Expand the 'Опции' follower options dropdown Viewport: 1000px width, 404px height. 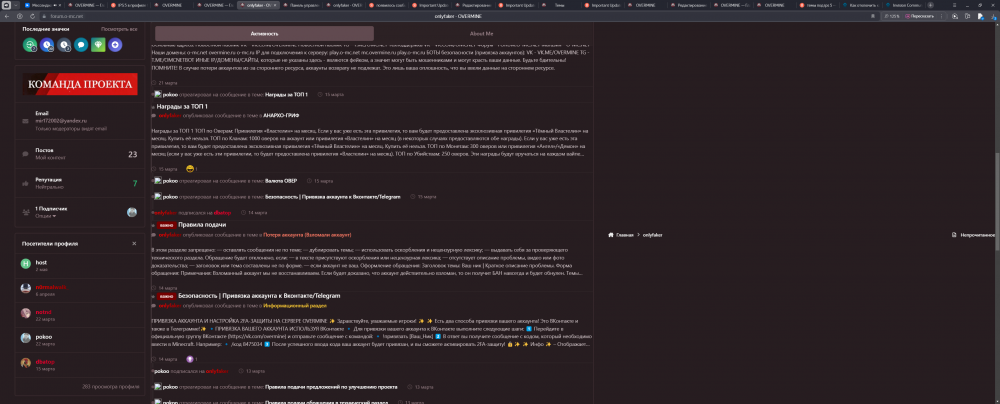coord(45,216)
